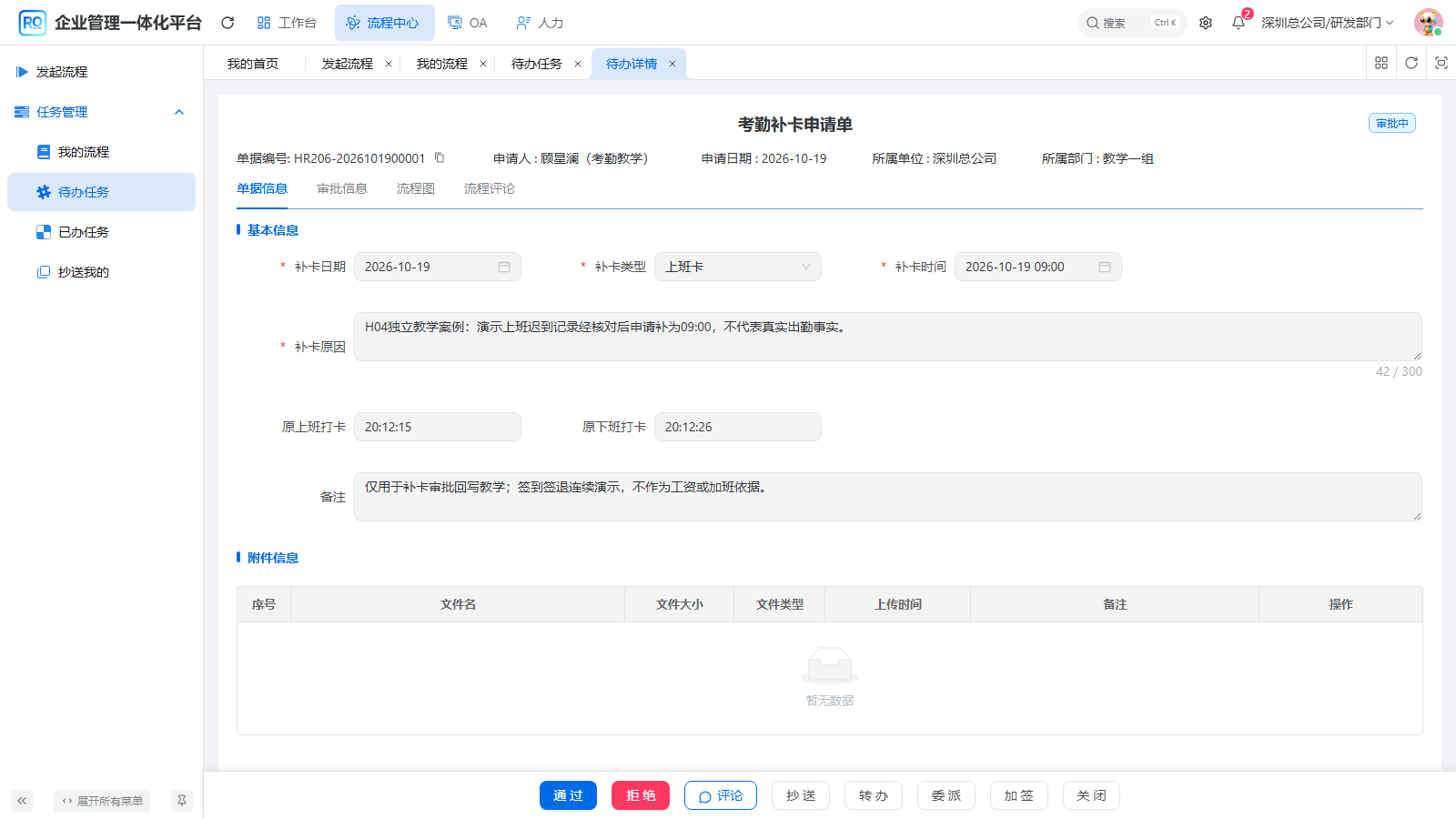
Task: Reject the request with 拒绝 button
Action: pyautogui.click(x=641, y=795)
